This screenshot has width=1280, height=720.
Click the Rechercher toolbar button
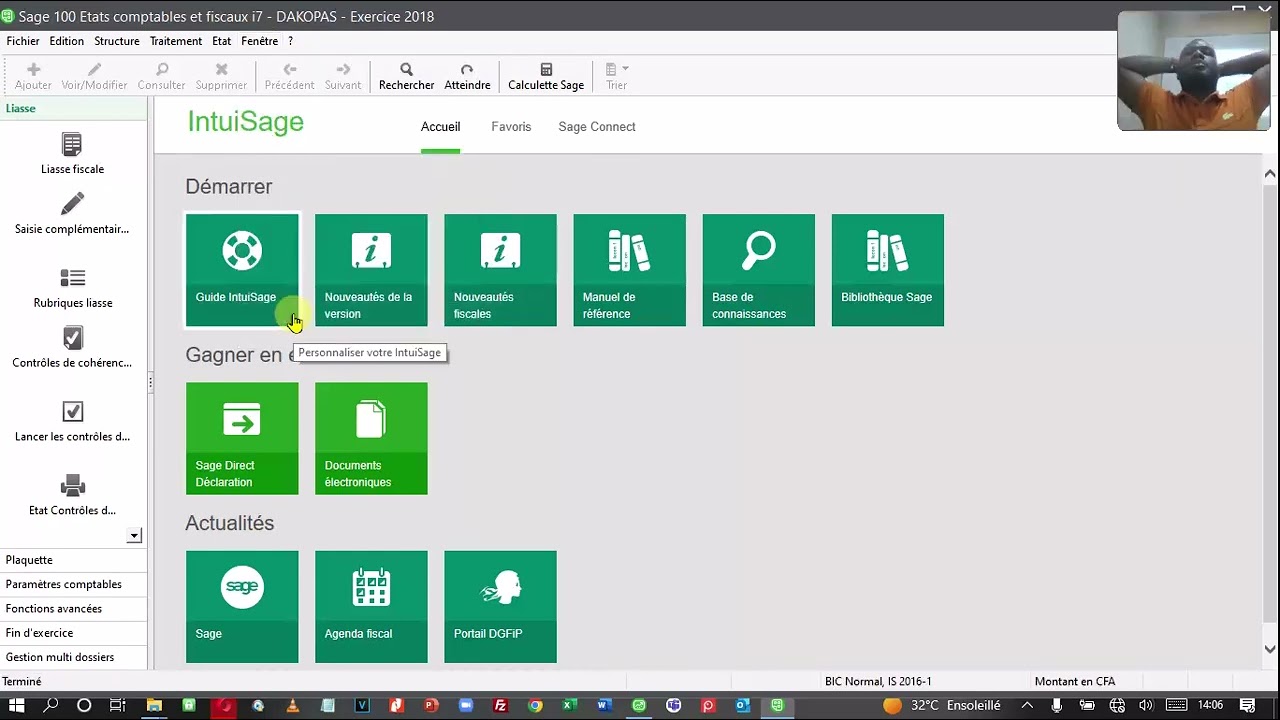pos(406,77)
